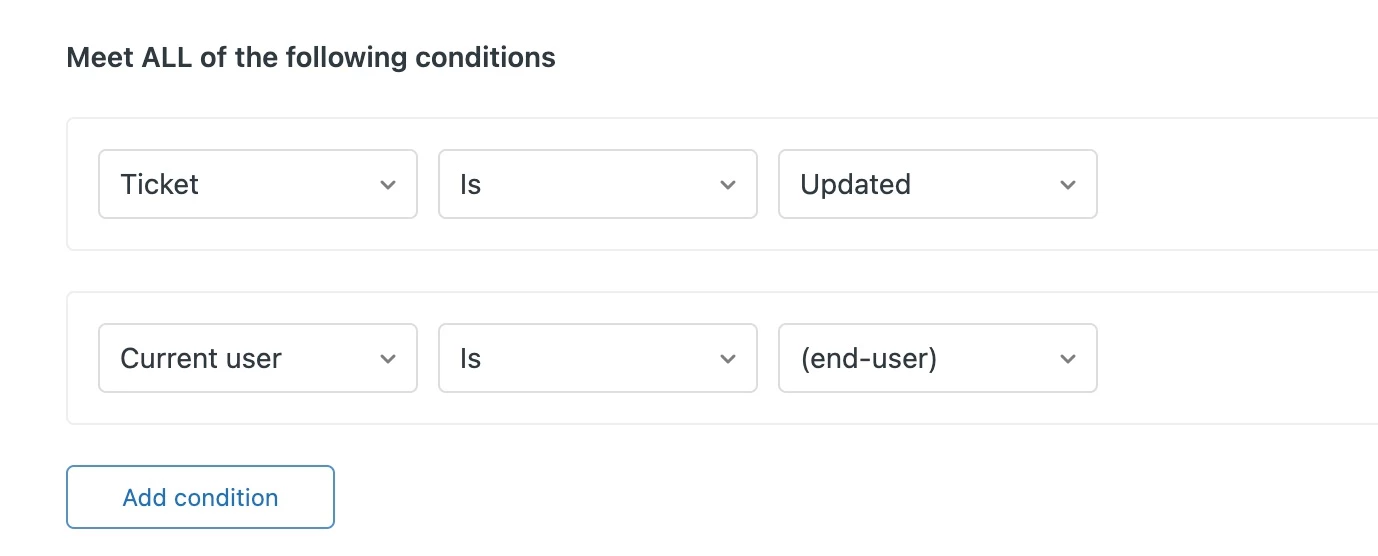Click the Add condition button
Screen dimensions: 1378x556
(x=200, y=497)
